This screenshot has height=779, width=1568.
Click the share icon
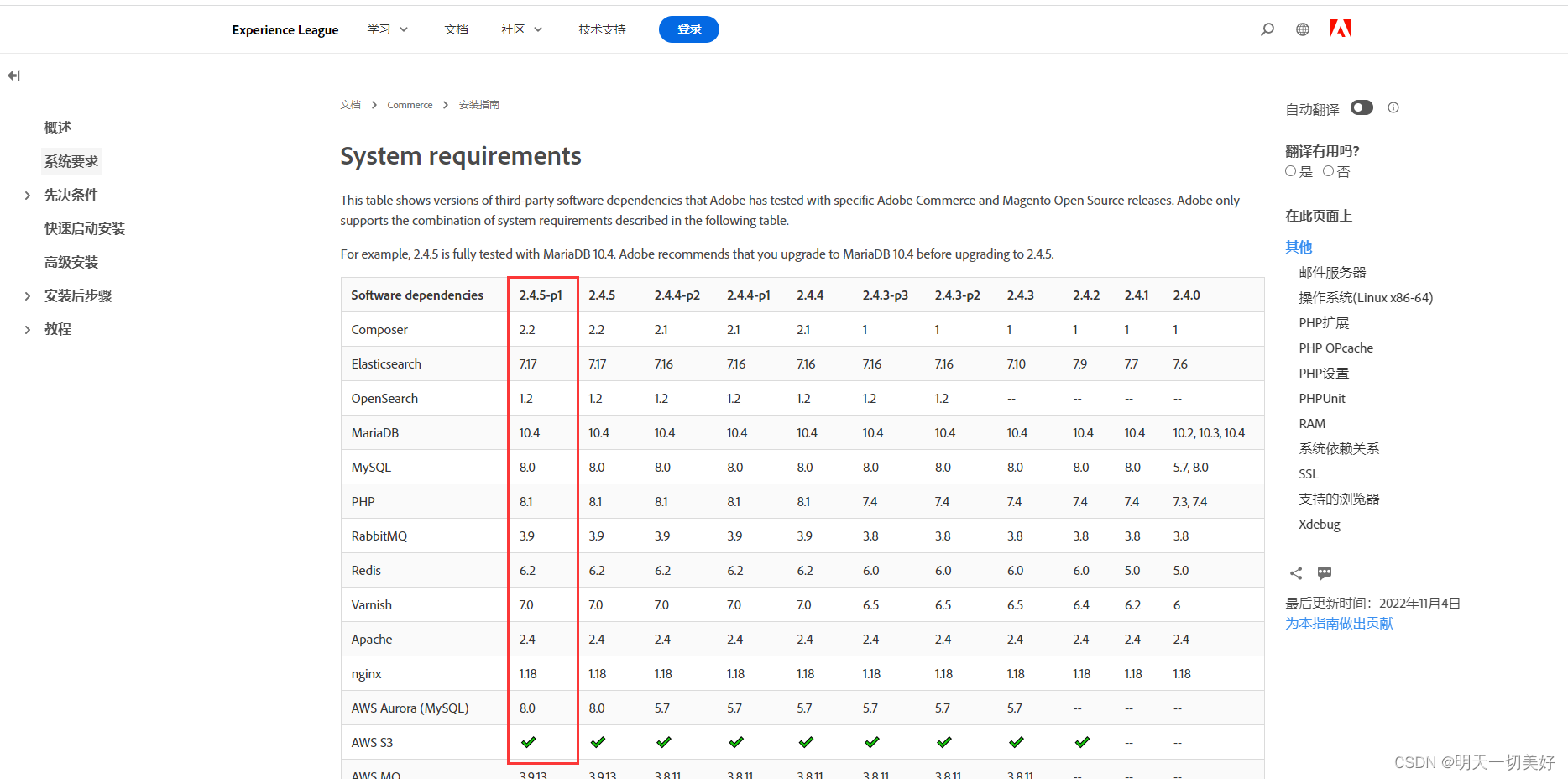1296,573
